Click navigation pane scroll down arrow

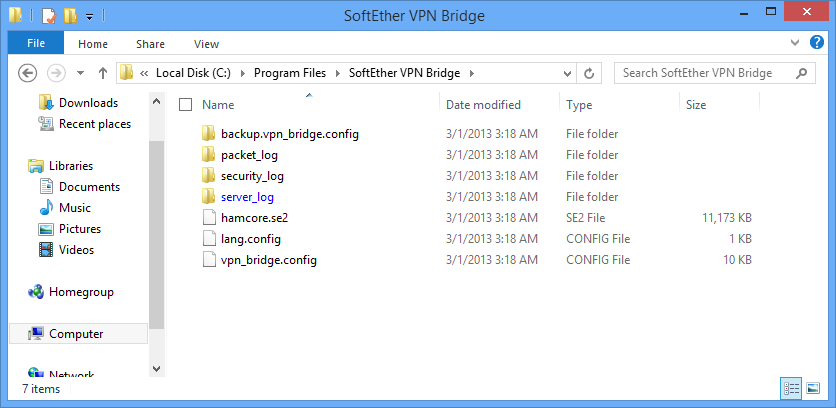pos(156,369)
